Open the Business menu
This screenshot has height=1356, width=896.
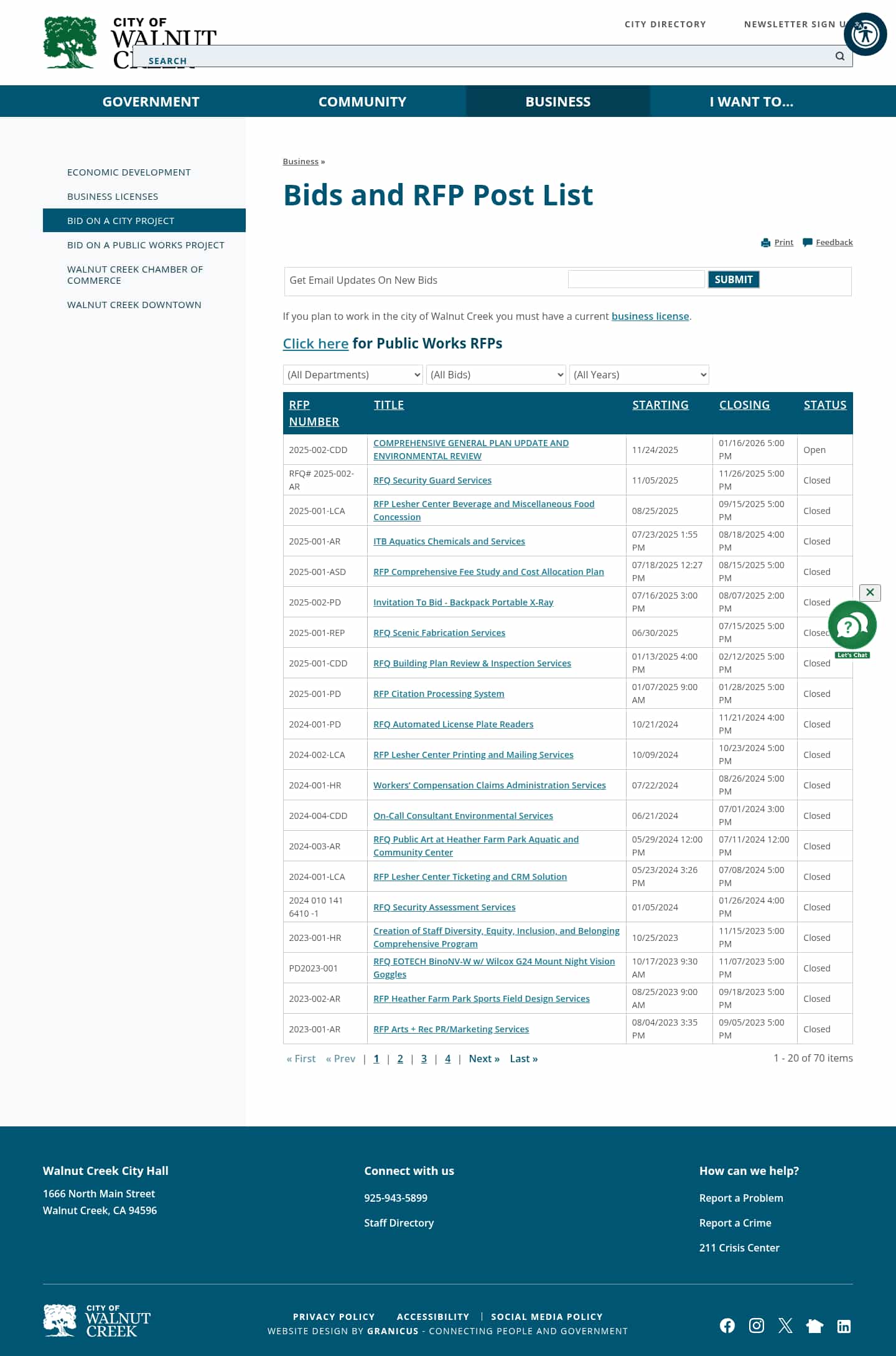[558, 101]
